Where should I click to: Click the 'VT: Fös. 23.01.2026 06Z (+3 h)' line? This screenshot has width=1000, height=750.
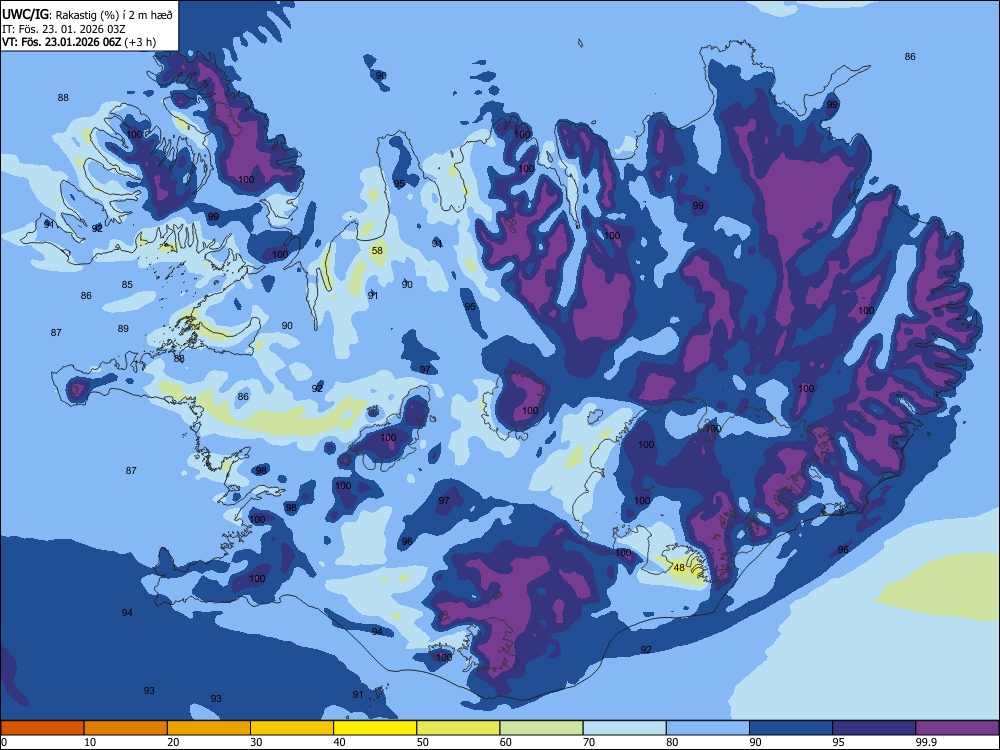click(x=79, y=42)
